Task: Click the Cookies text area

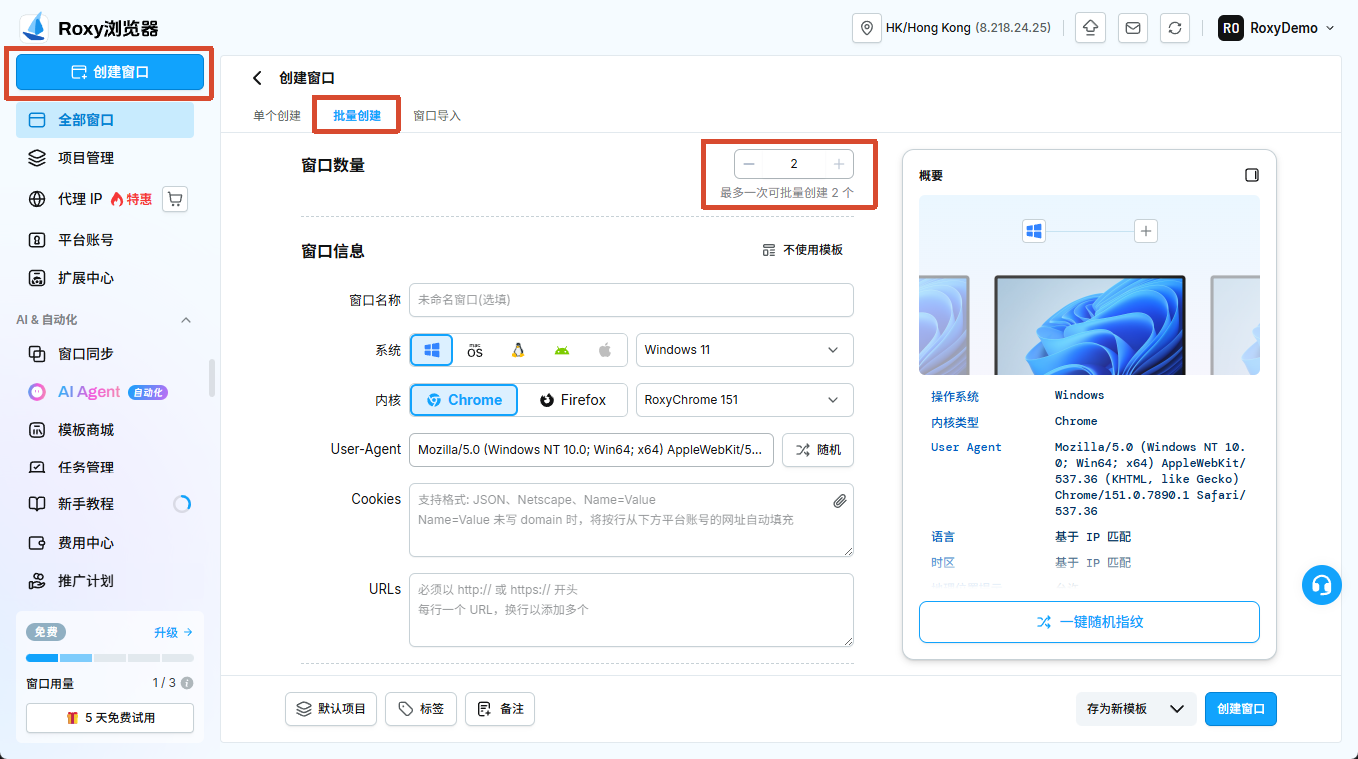Action: pos(631,520)
